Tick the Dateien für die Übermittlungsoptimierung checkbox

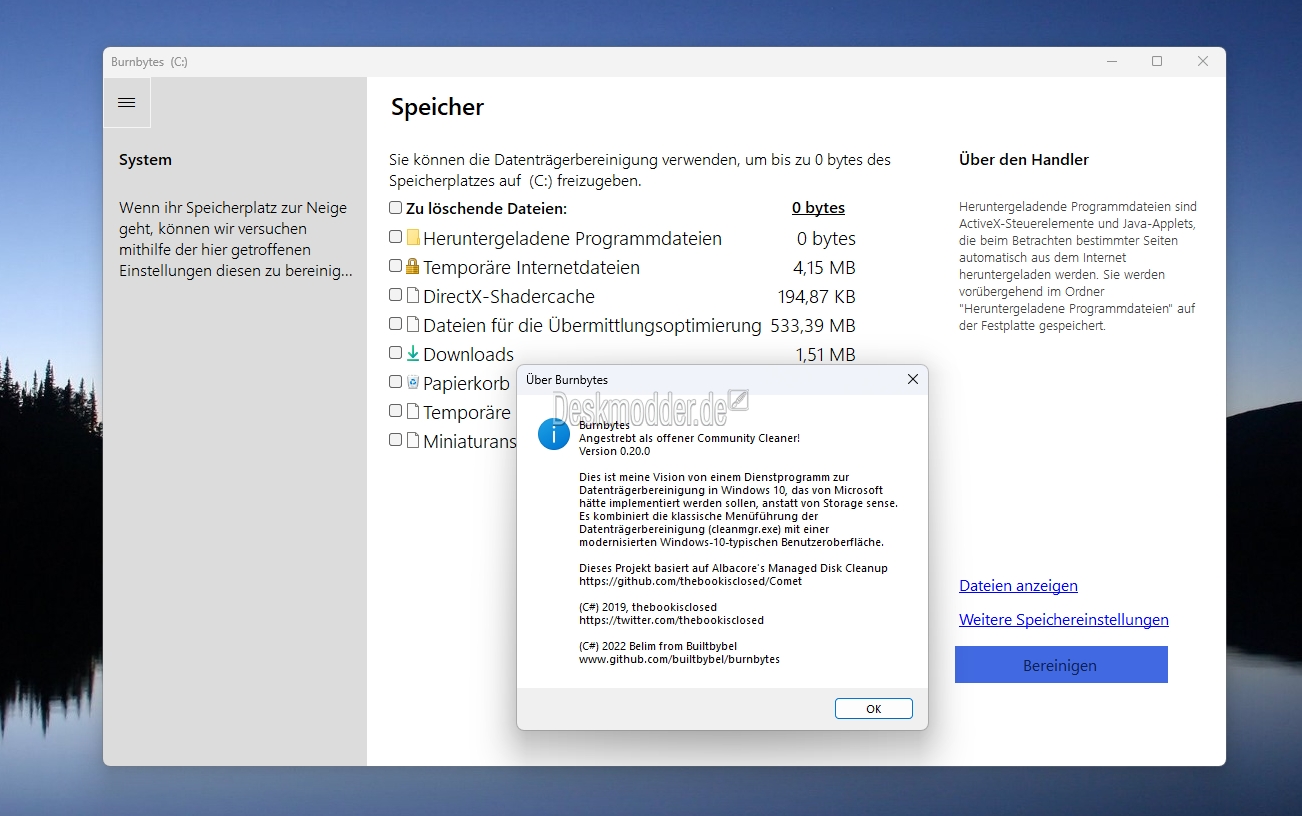[x=395, y=324]
